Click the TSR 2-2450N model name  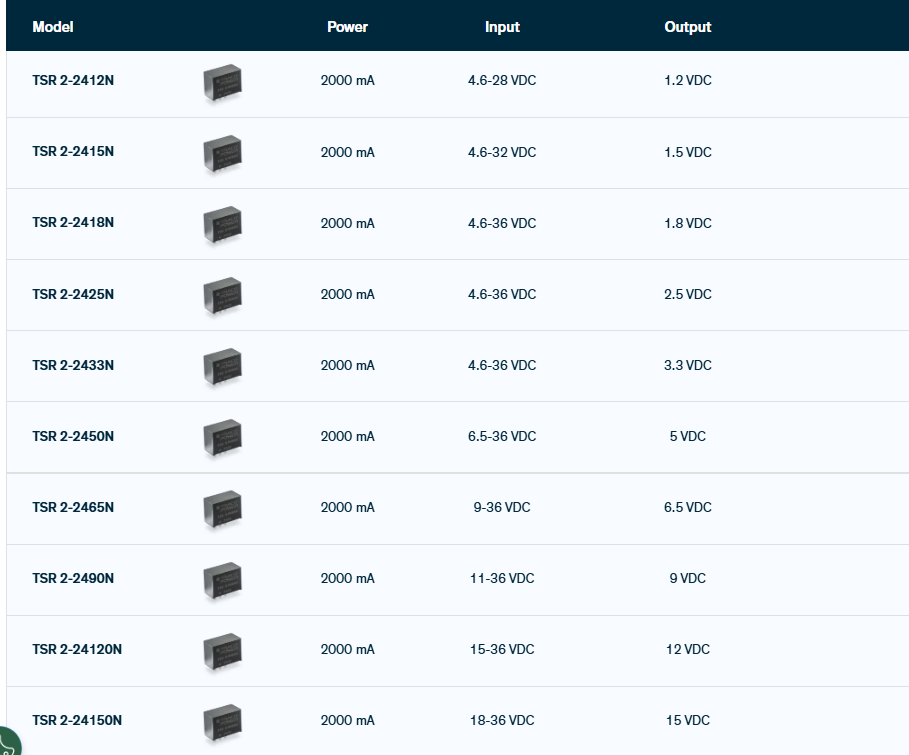73,436
